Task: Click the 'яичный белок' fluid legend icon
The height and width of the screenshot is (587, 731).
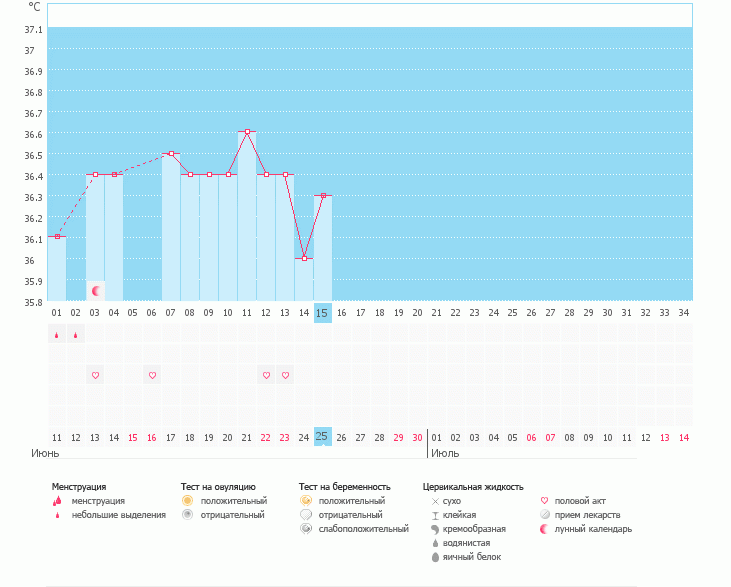Action: (x=435, y=557)
